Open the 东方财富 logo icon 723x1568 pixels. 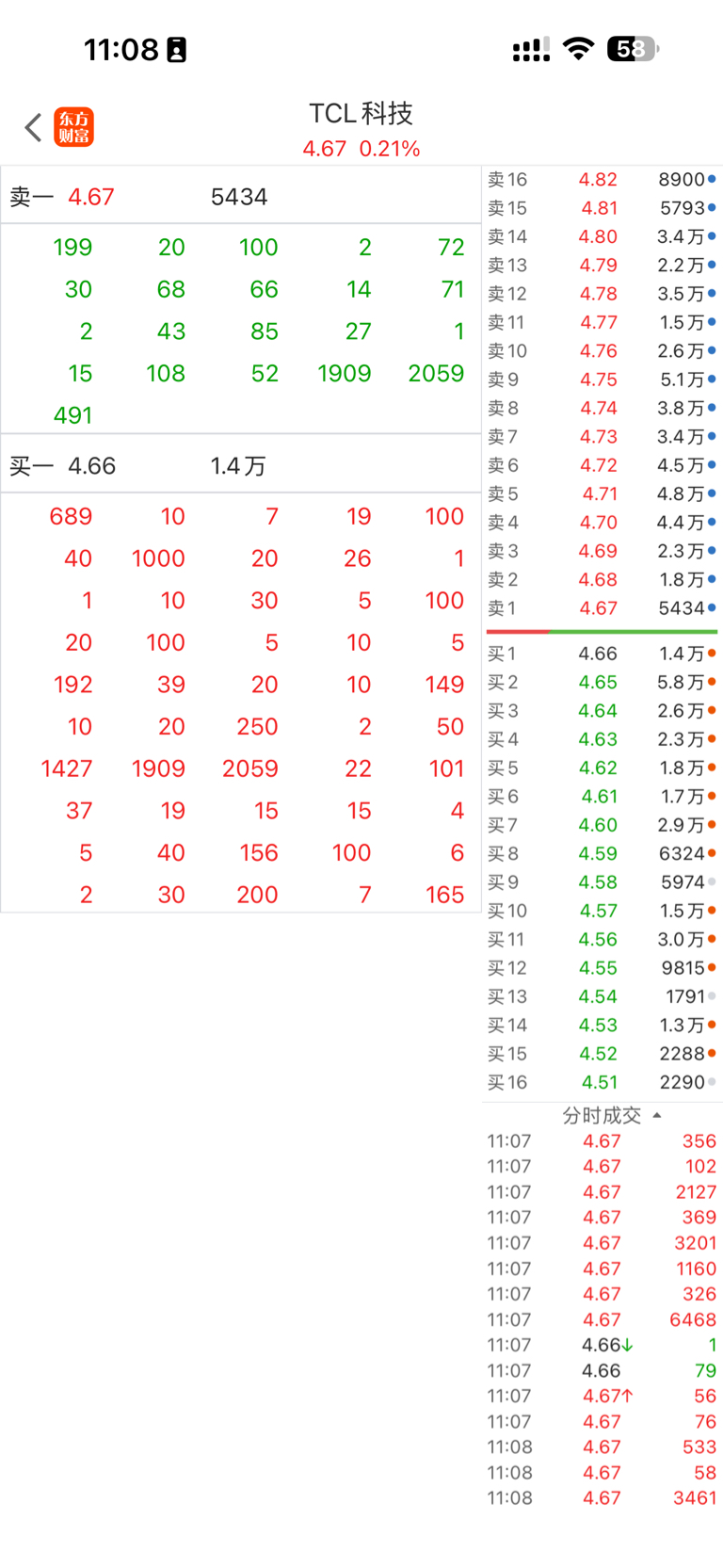pos(74,127)
